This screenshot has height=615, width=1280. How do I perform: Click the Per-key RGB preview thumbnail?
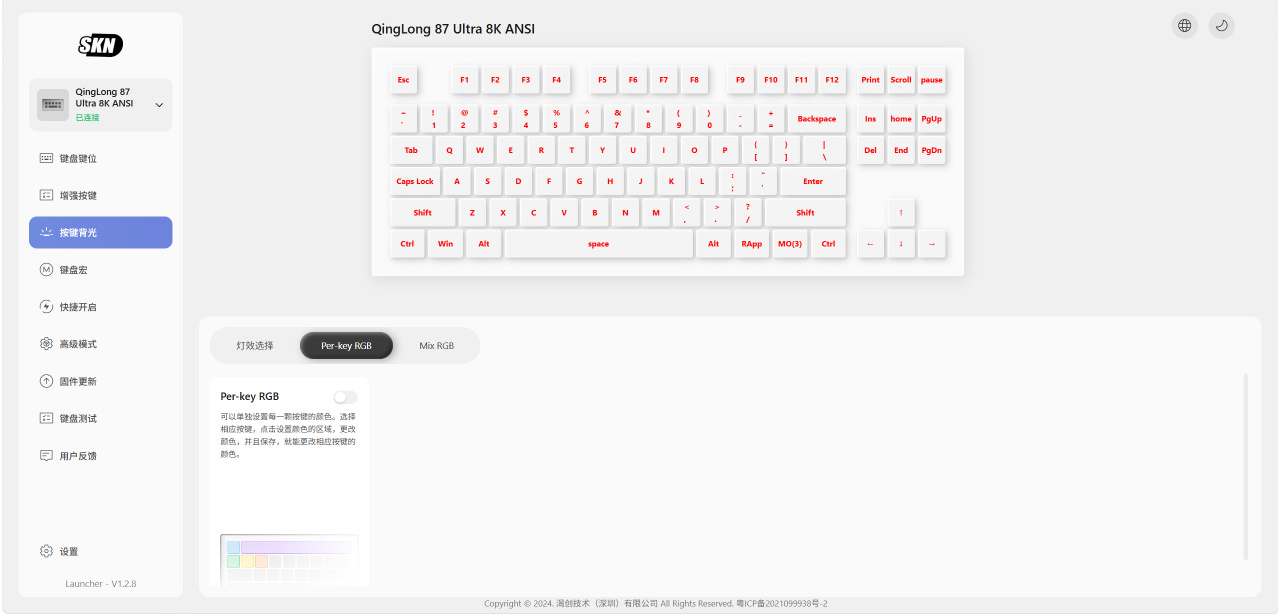289,560
